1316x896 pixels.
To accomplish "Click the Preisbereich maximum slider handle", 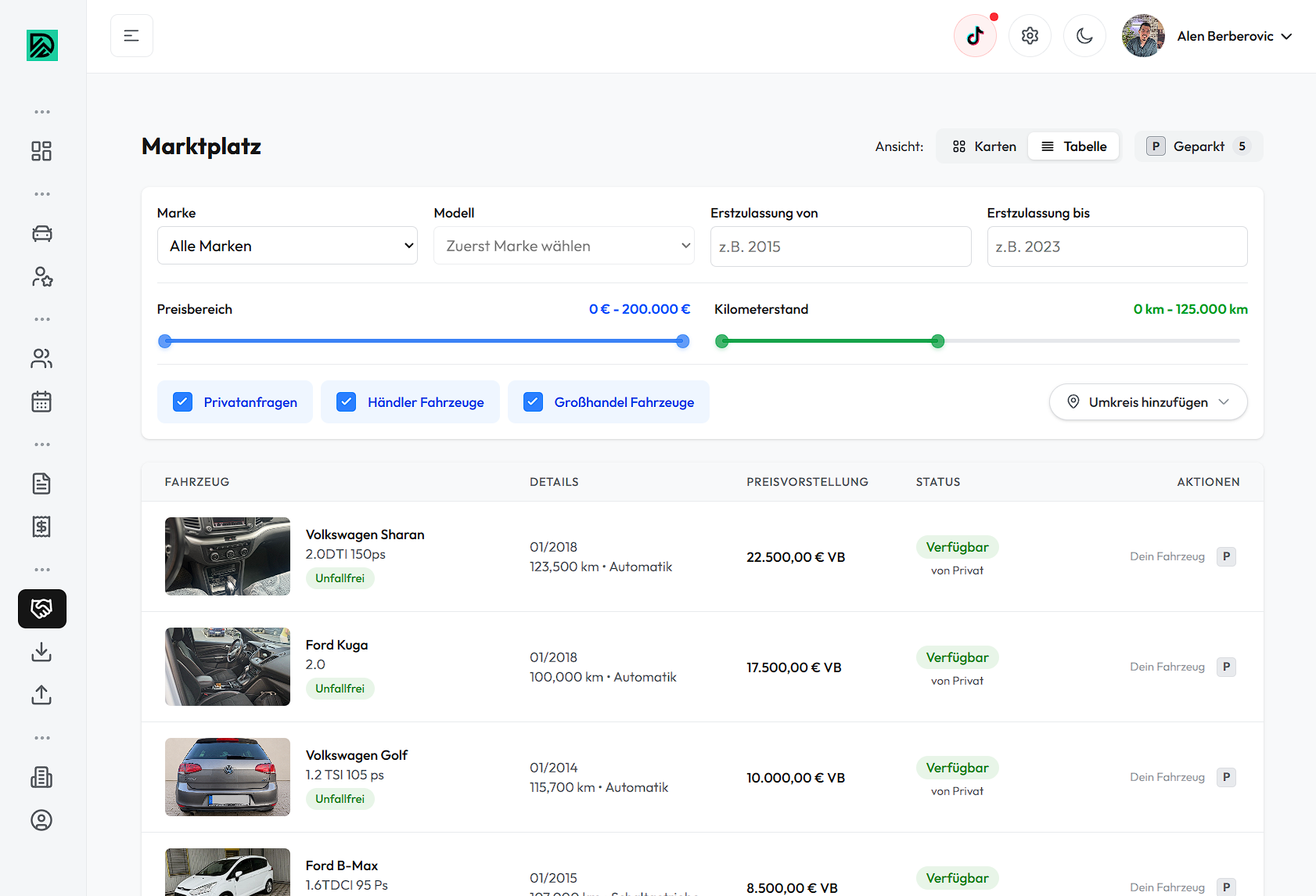I will point(682,341).
